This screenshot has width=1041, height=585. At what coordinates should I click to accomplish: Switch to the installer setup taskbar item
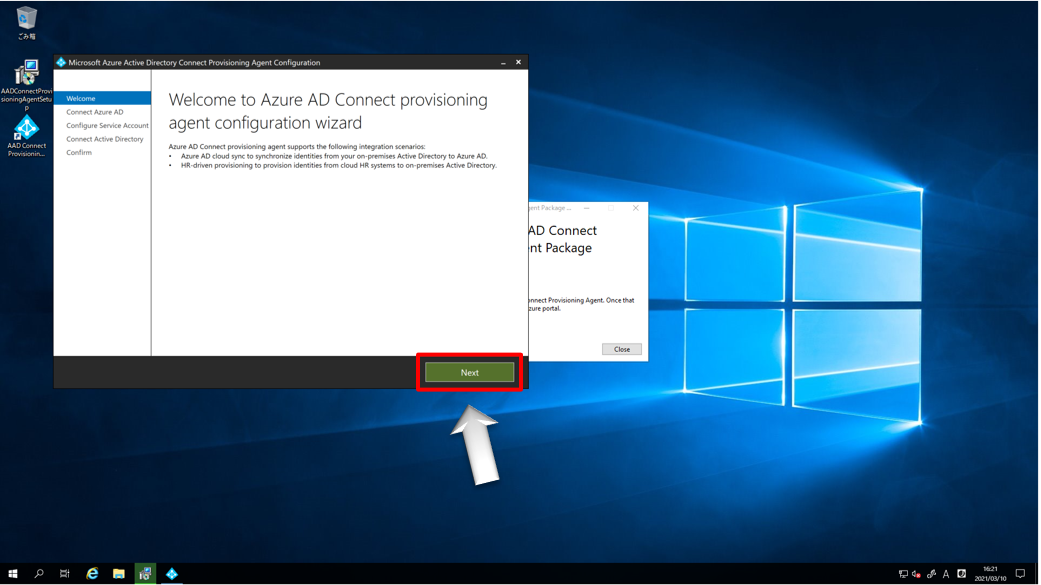pos(145,574)
